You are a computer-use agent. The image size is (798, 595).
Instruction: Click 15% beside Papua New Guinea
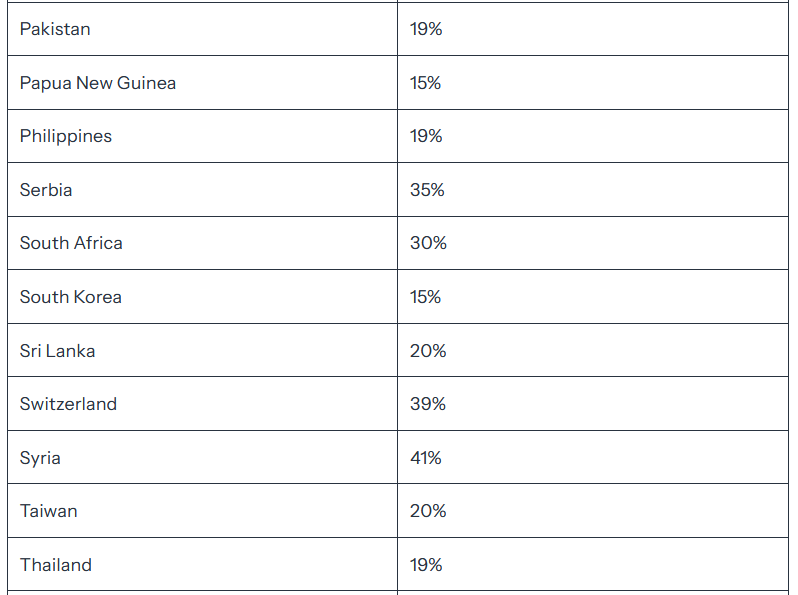425,83
